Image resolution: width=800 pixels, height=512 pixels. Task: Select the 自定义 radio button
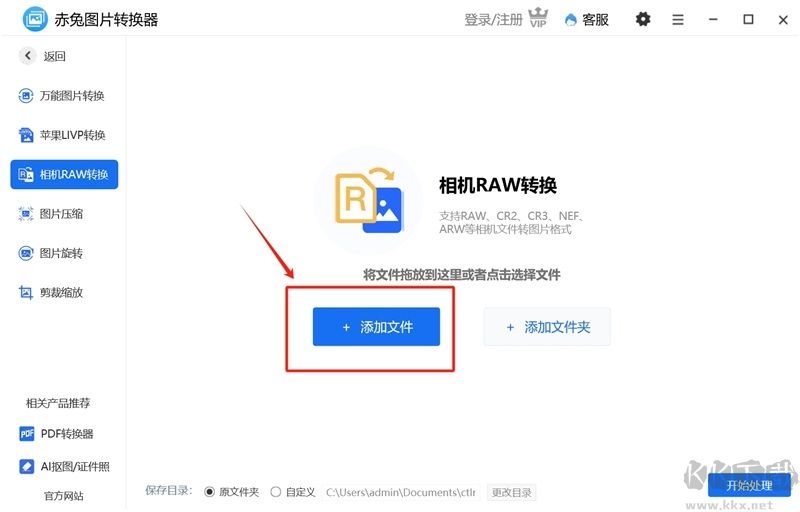tap(276, 492)
